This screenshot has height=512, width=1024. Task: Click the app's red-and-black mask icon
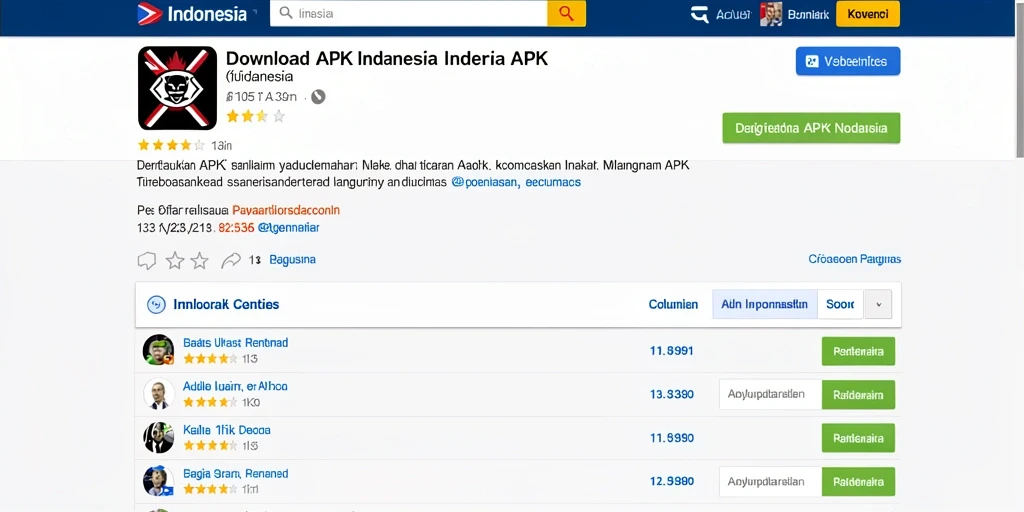click(x=178, y=88)
